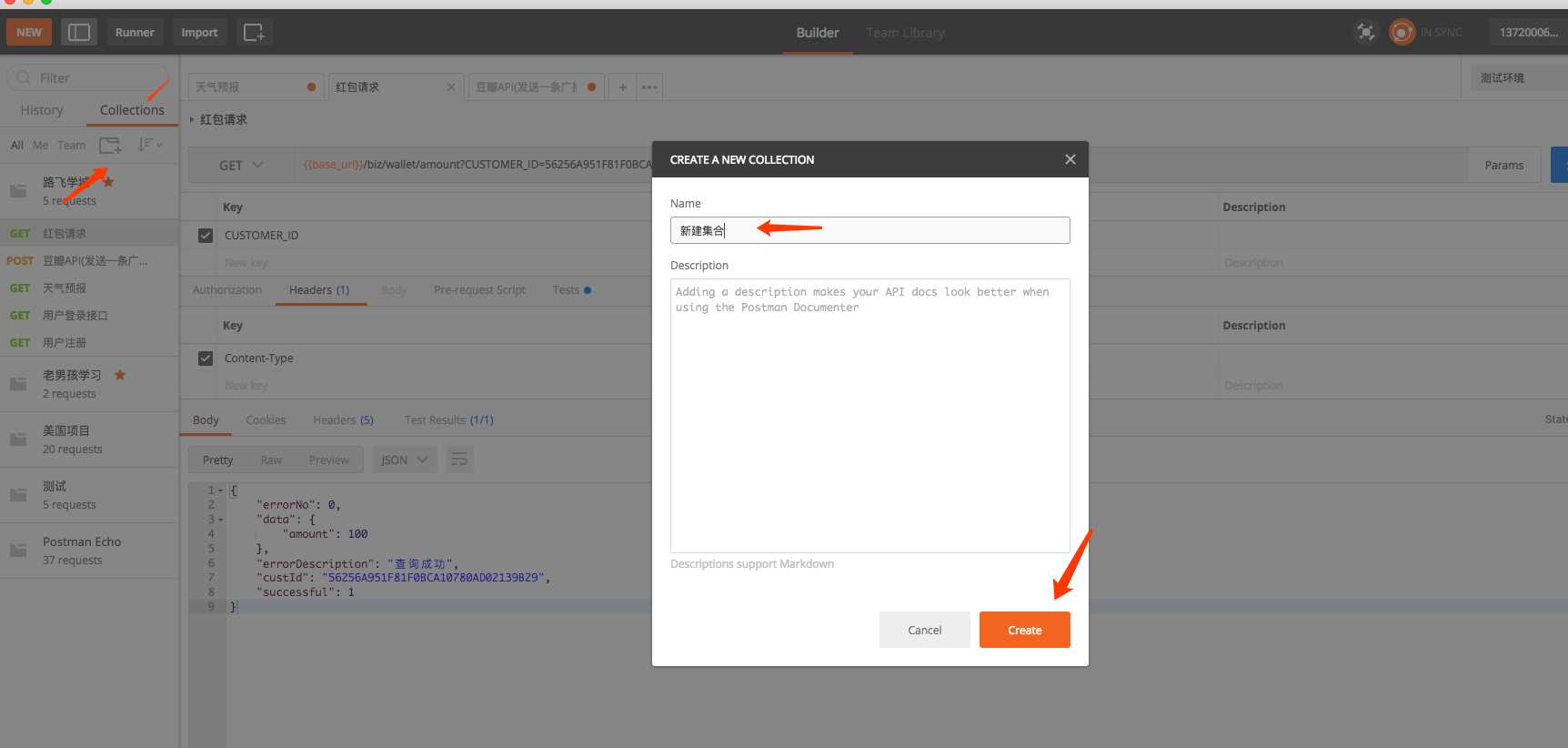Open the 测试环境 environment dropdown
The width and height of the screenshot is (1568, 748).
(x=1519, y=77)
